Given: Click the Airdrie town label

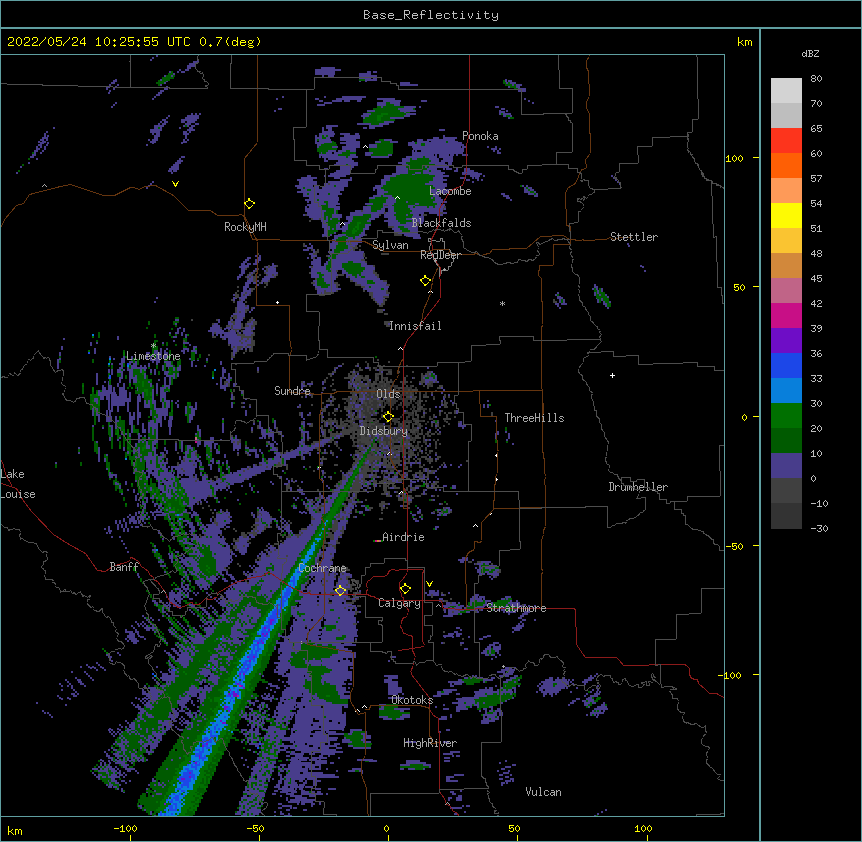Looking at the screenshot, I should pos(403,537).
